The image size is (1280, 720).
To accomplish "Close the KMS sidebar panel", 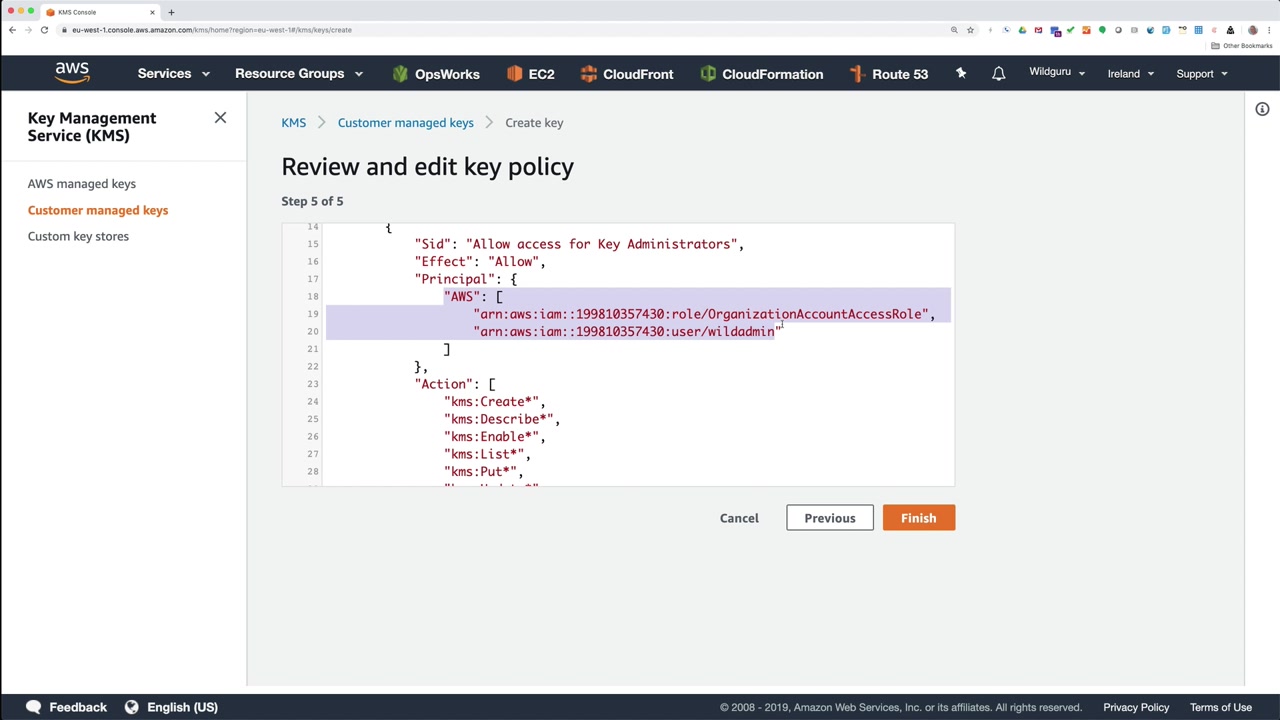I will click(x=220, y=118).
